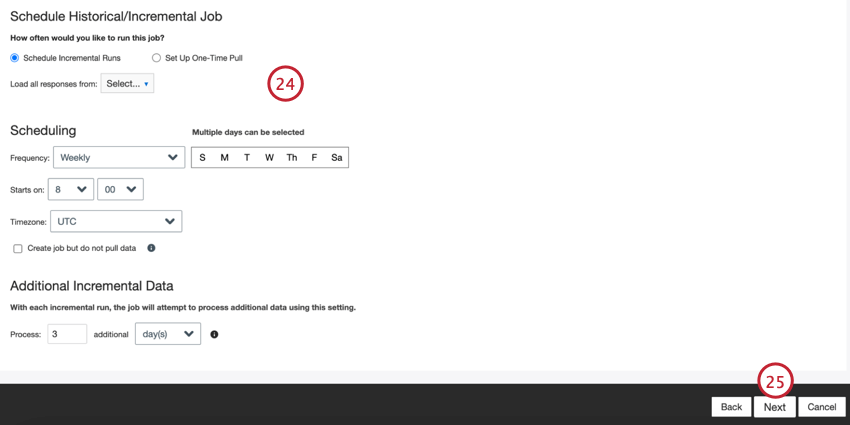This screenshot has height=425, width=850.
Task: Toggle Sunday (S) in day selector
Action: point(202,158)
